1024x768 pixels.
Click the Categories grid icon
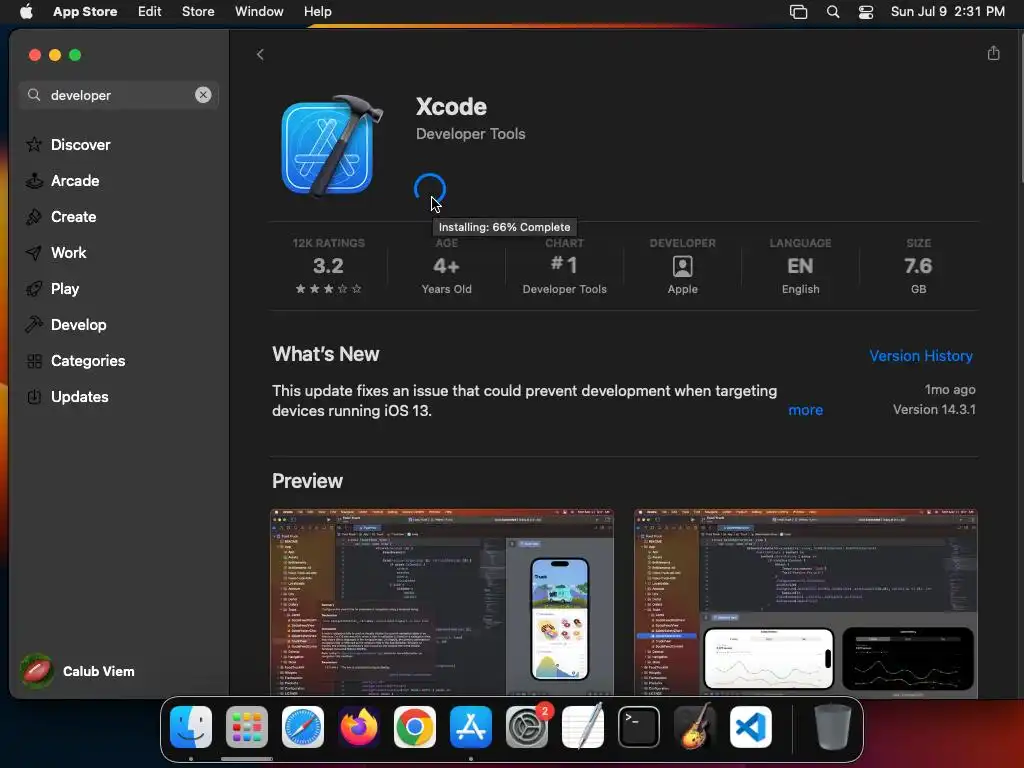(34, 360)
